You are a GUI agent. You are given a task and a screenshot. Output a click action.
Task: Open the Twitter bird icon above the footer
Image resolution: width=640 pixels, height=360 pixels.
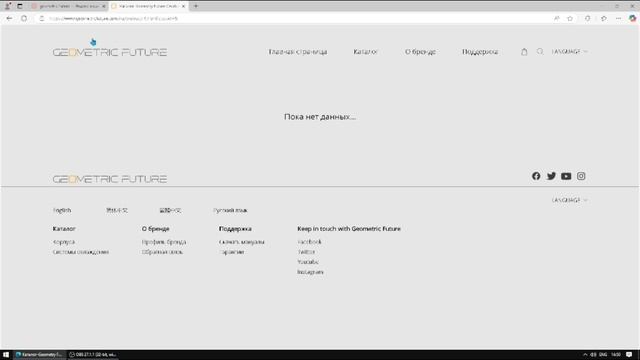pos(551,176)
